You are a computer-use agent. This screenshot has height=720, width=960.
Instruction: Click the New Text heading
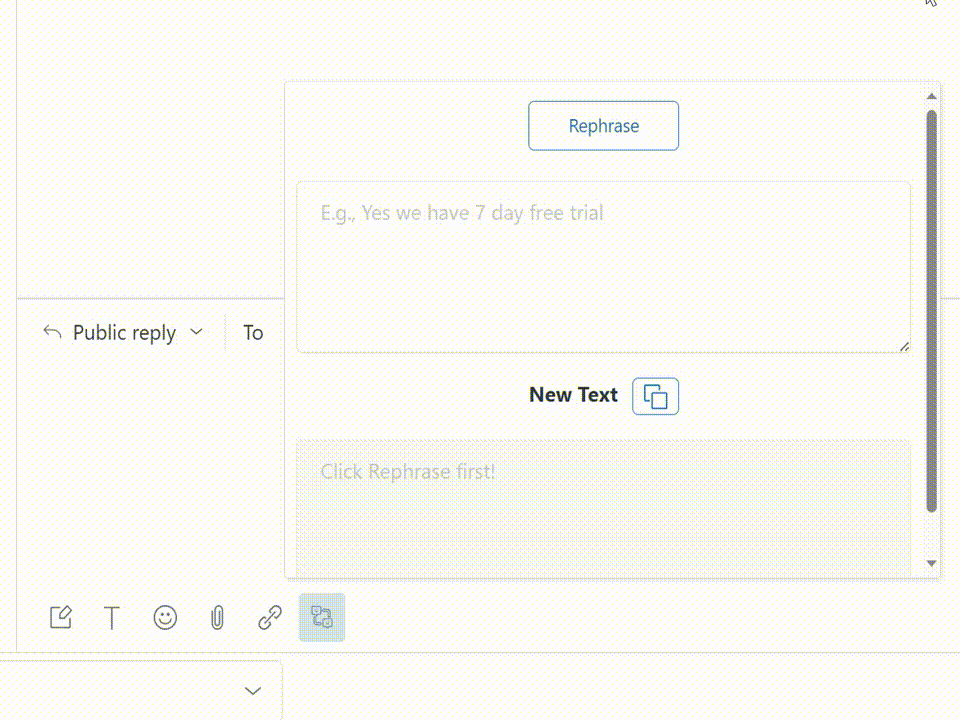[573, 395]
